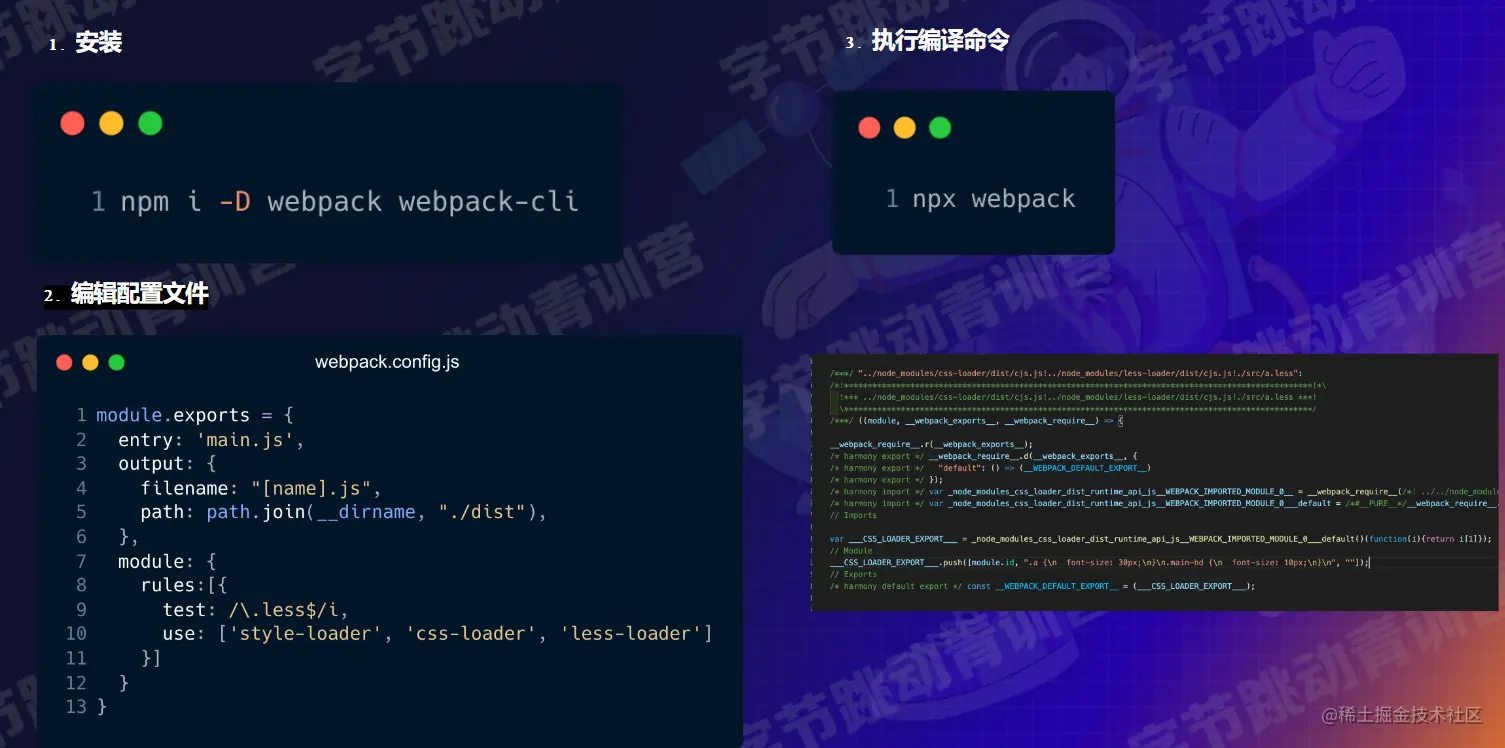Click the '安装' heading
1505x748 pixels.
click(x=98, y=43)
